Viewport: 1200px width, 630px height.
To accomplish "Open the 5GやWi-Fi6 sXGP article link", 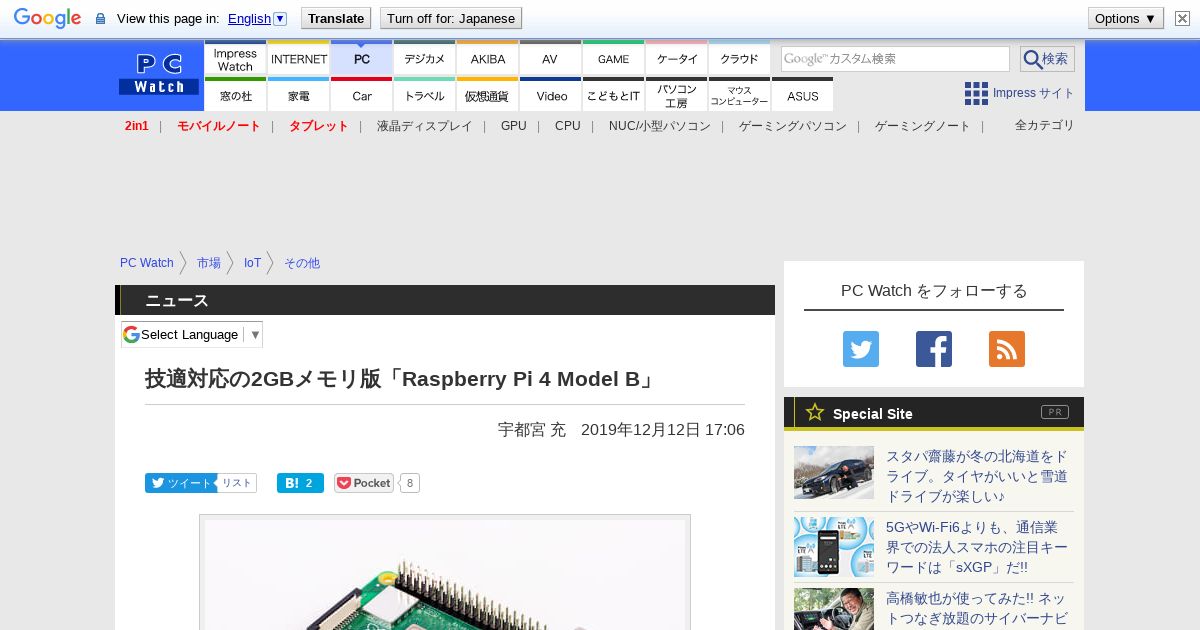I will pos(977,547).
